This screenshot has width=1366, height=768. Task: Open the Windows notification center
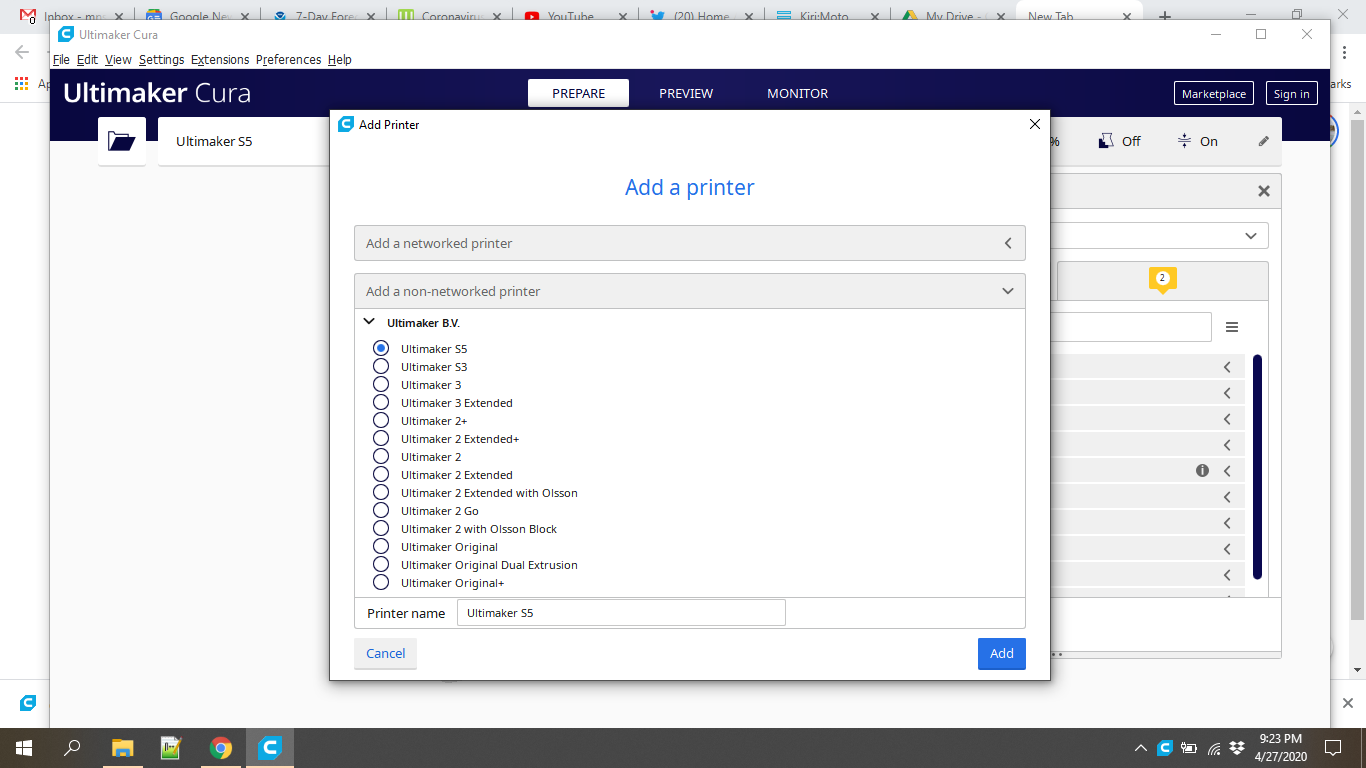(x=1333, y=748)
